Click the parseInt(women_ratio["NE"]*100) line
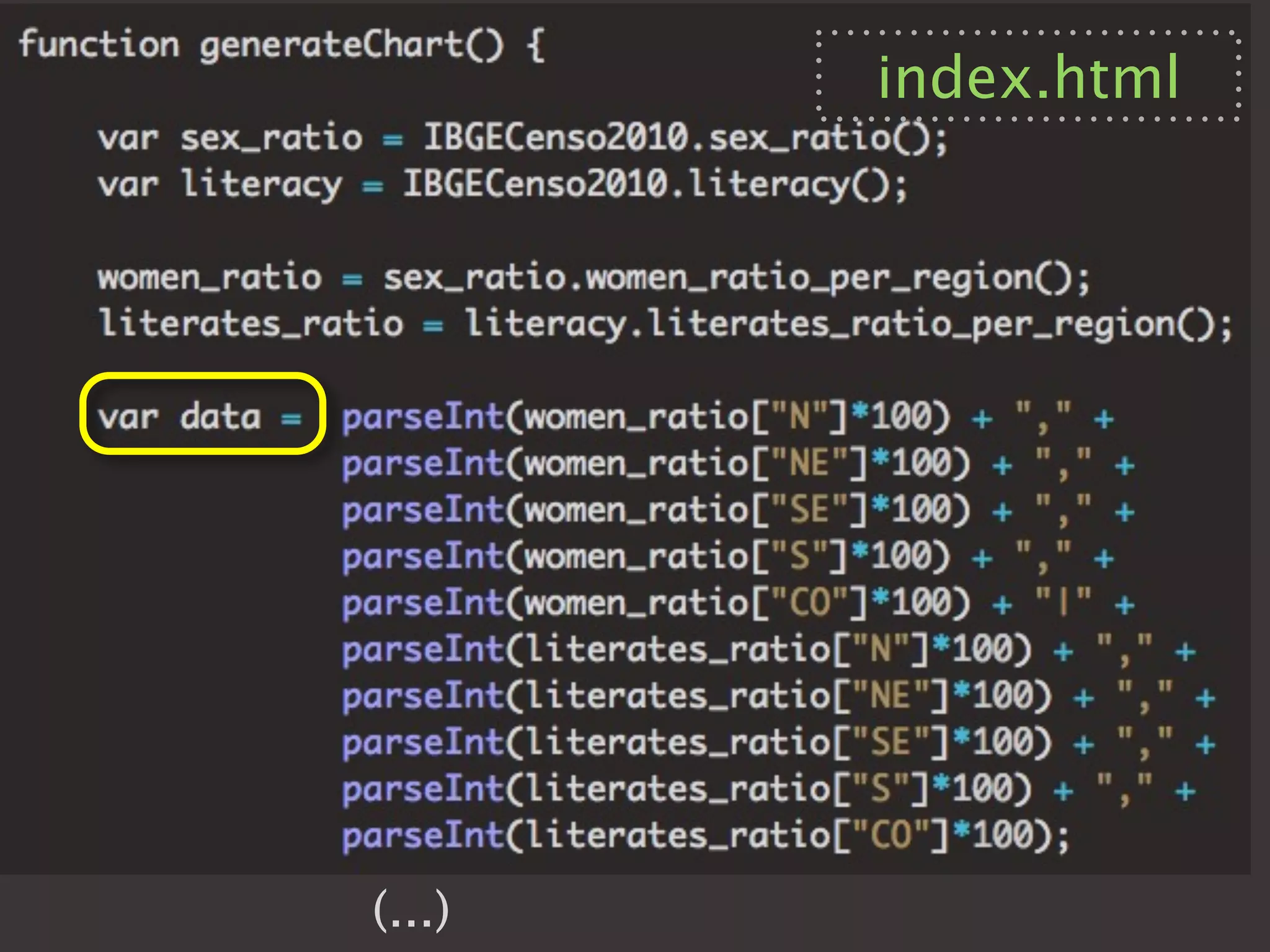 click(738, 464)
